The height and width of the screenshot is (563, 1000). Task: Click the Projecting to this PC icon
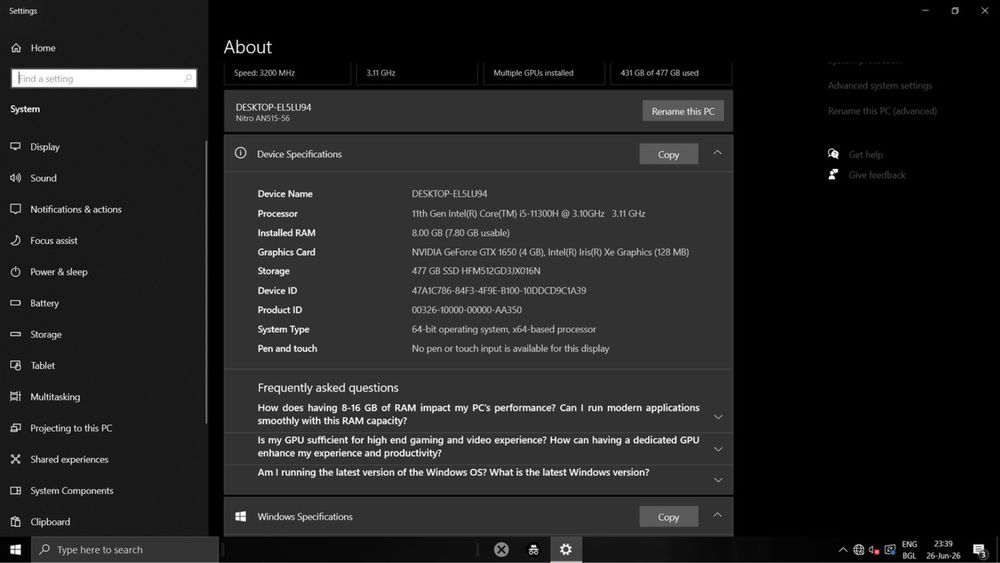click(x=15, y=428)
